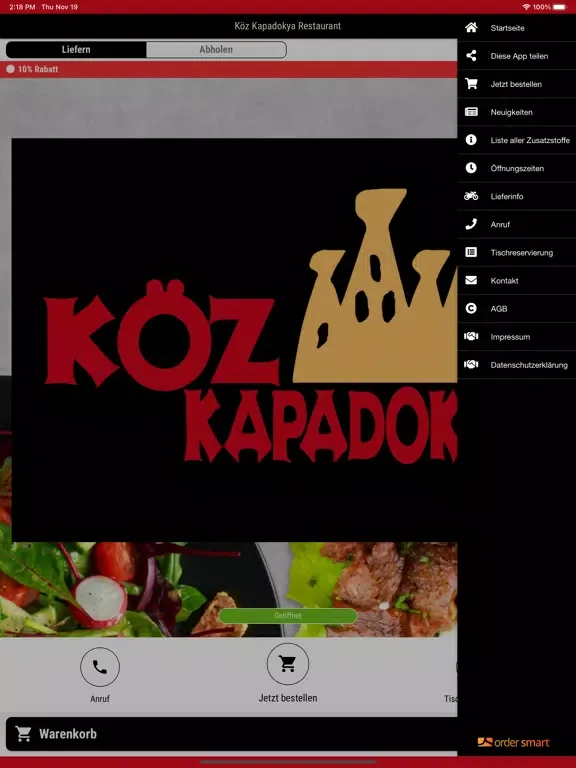Open the Warenkorb bar

point(232,734)
